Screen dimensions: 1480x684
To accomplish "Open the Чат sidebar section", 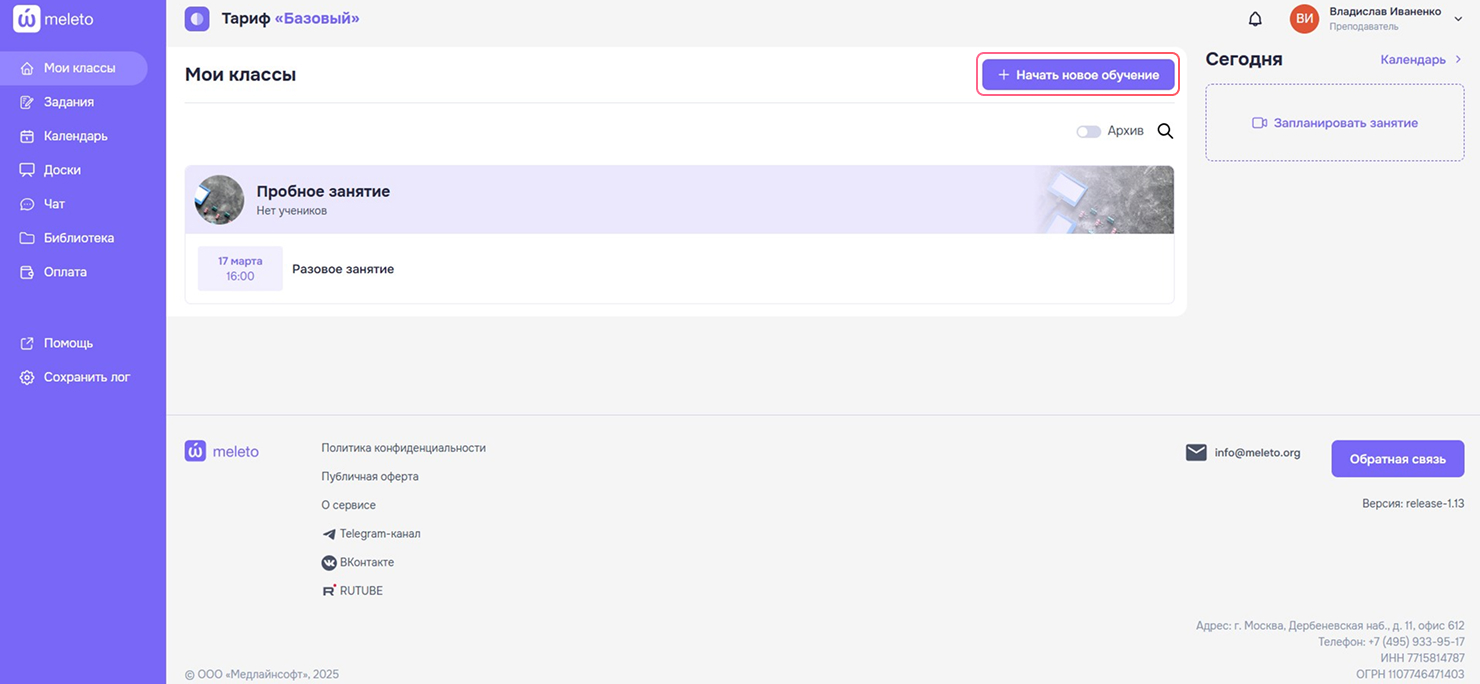I will 54,204.
